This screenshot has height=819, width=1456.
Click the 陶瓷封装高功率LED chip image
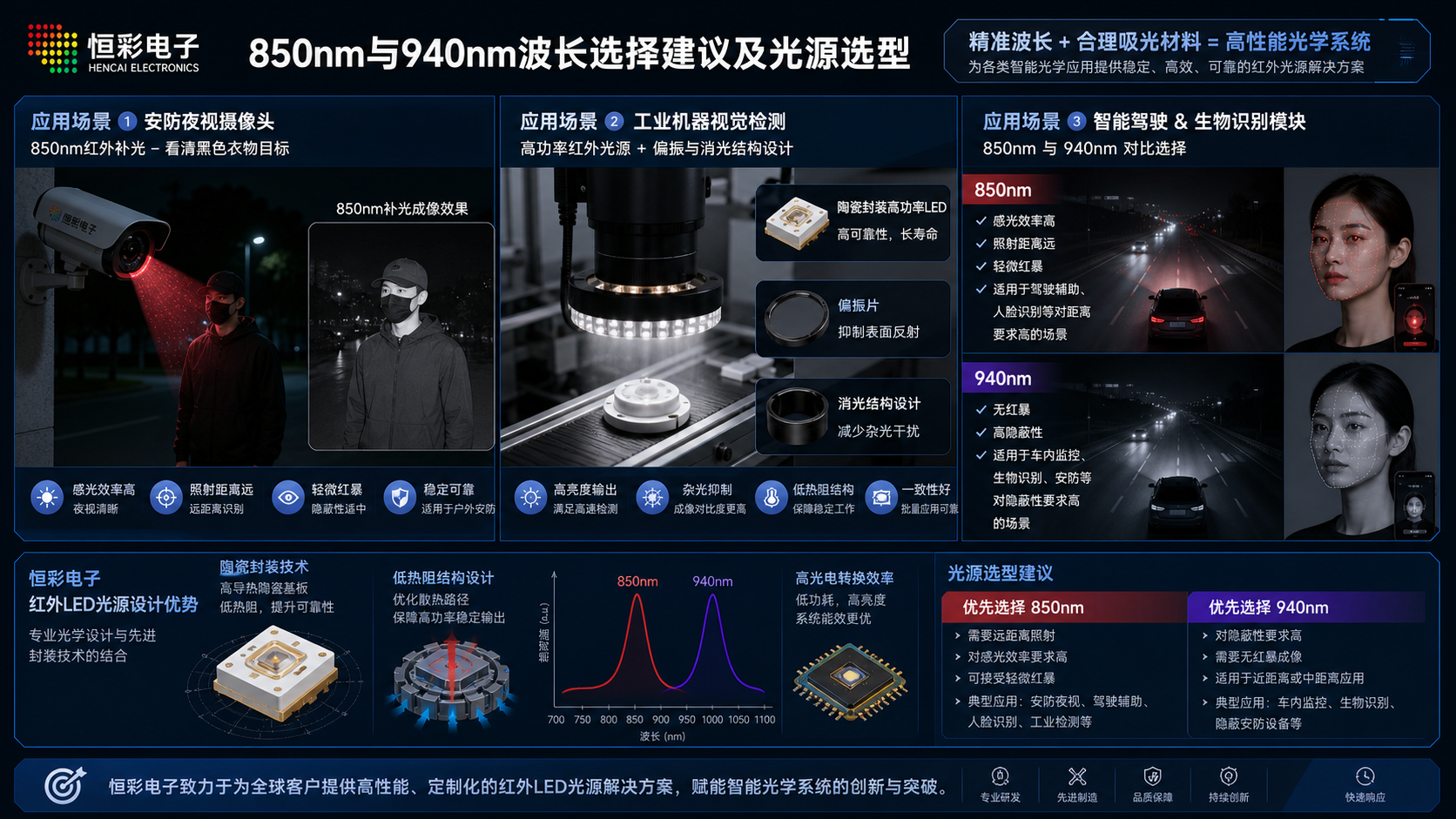pos(796,223)
